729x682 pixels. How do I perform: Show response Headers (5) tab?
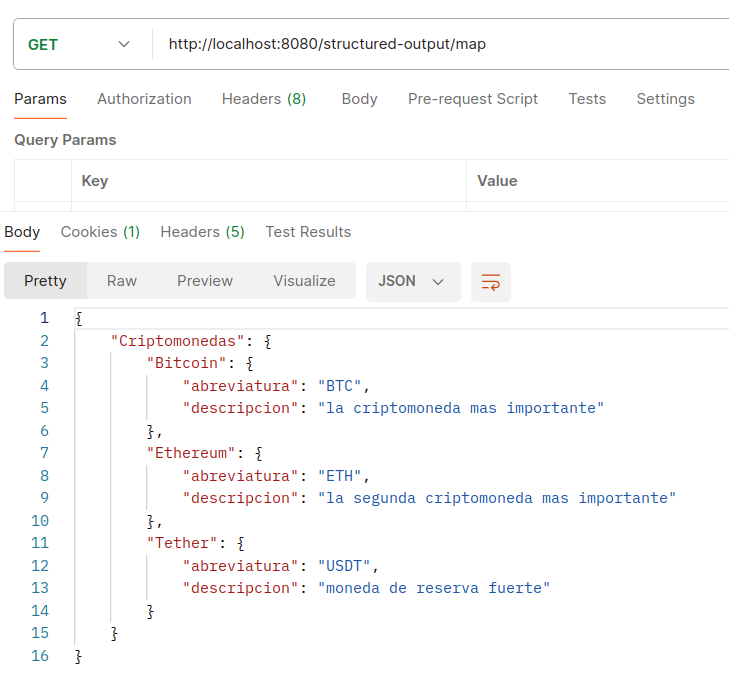202,232
